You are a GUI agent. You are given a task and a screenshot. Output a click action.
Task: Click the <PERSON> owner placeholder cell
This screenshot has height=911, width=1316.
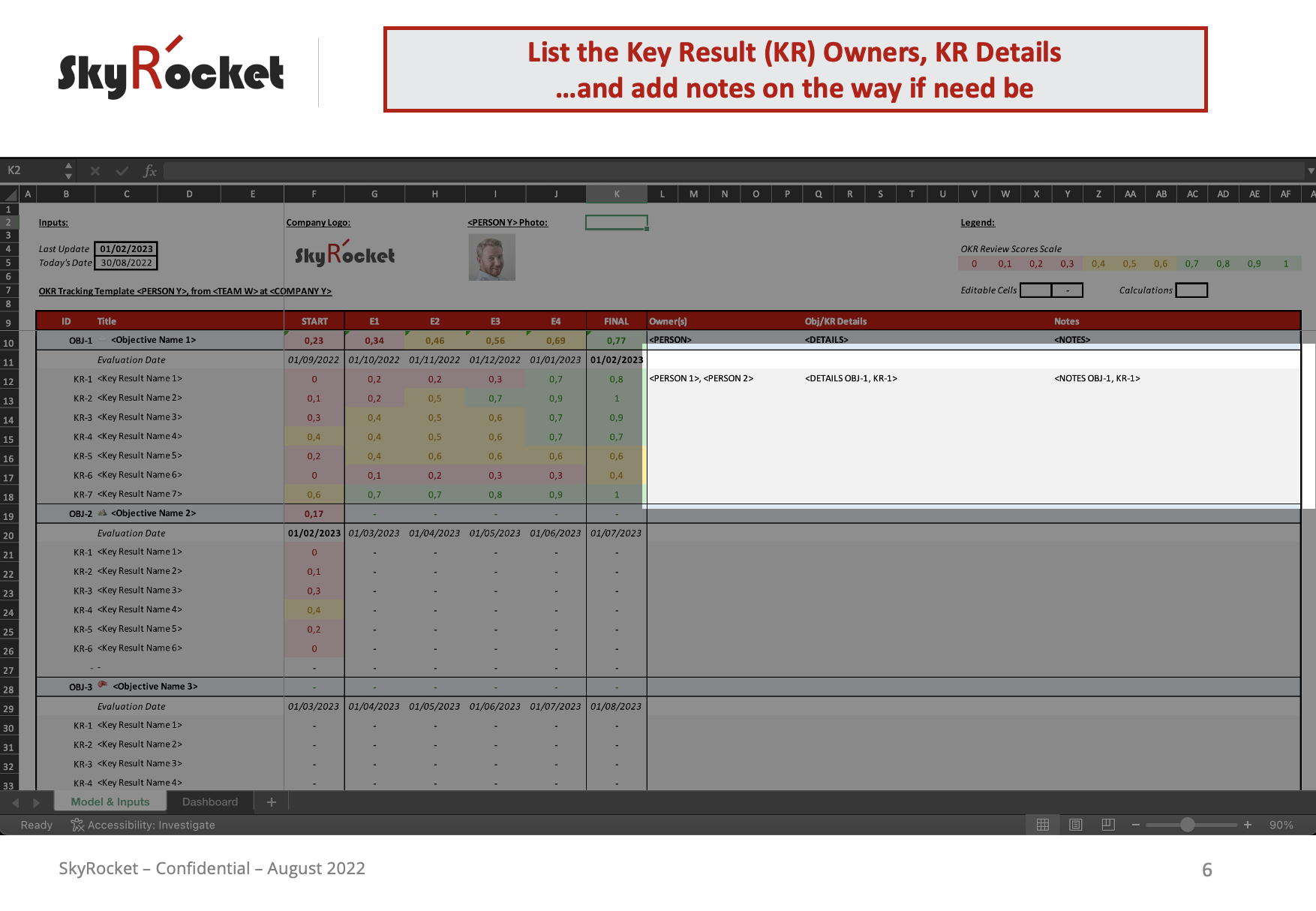(x=671, y=340)
